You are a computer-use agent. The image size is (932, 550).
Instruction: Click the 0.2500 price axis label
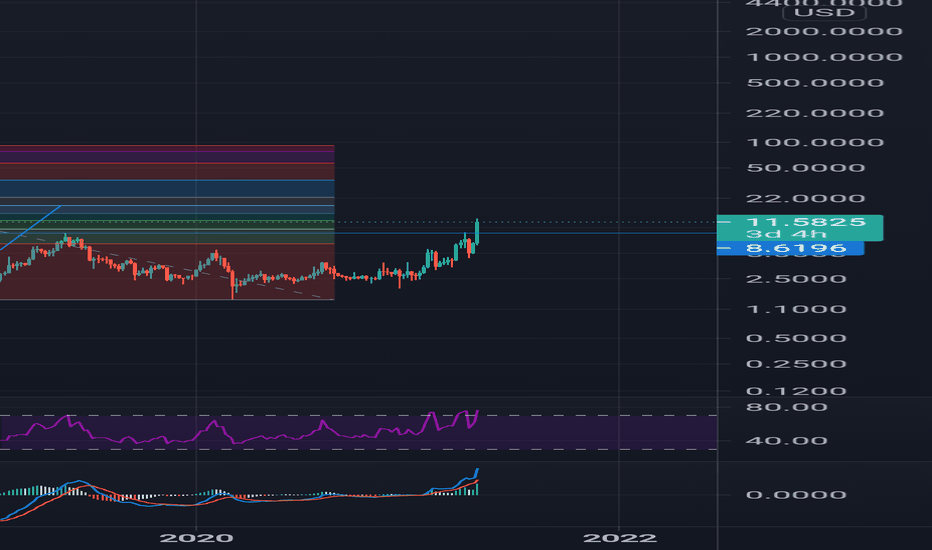(796, 364)
